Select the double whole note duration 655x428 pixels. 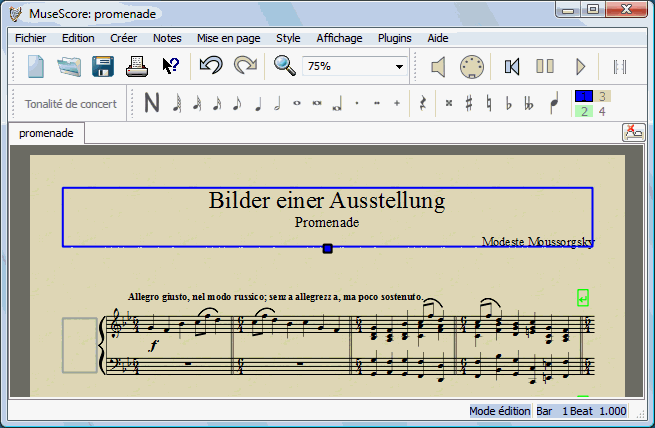pyautogui.click(x=317, y=103)
